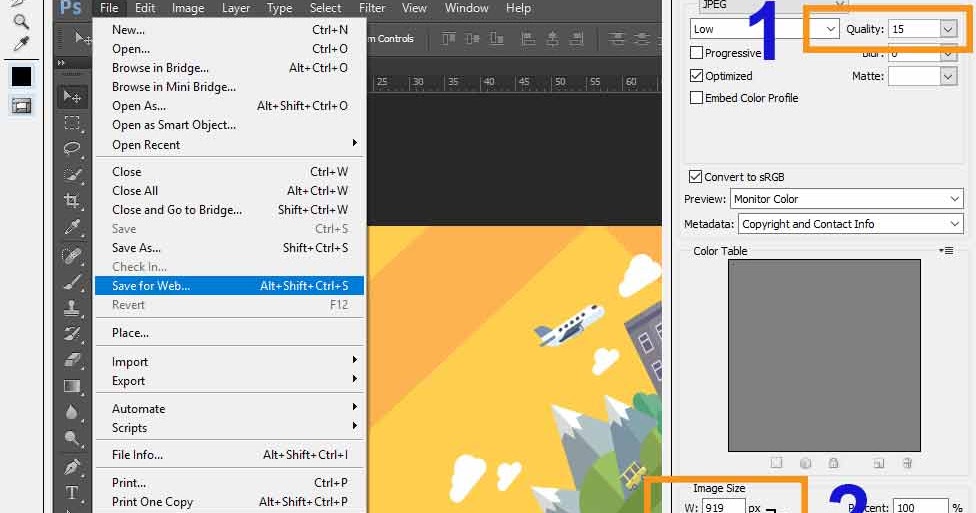Open the Metadata Copyright and Contact Info dropdown

coord(851,224)
